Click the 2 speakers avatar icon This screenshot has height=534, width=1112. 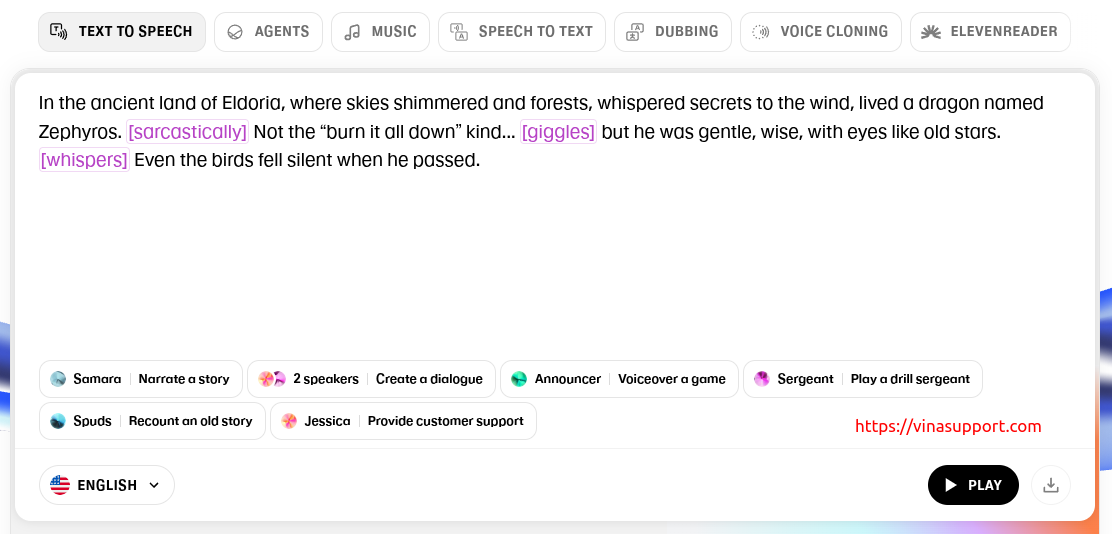point(272,379)
